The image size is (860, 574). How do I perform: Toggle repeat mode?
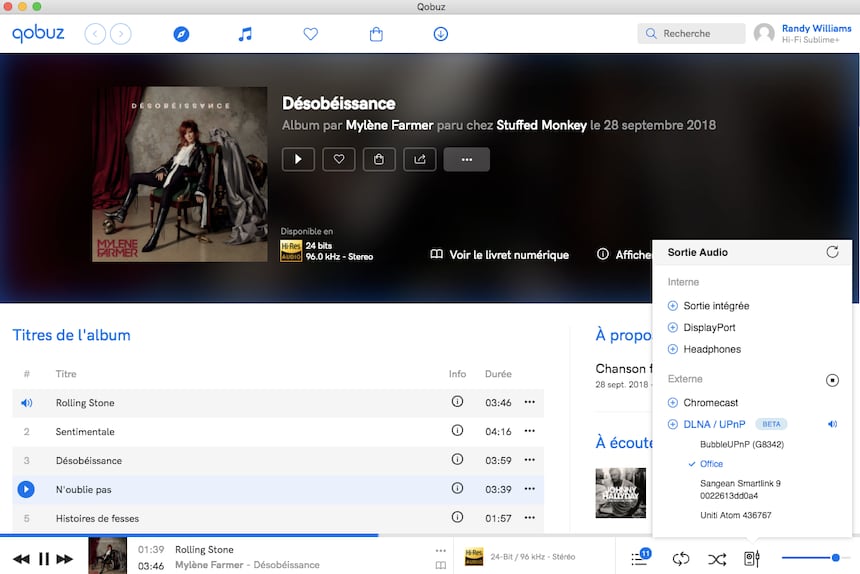tap(681, 559)
